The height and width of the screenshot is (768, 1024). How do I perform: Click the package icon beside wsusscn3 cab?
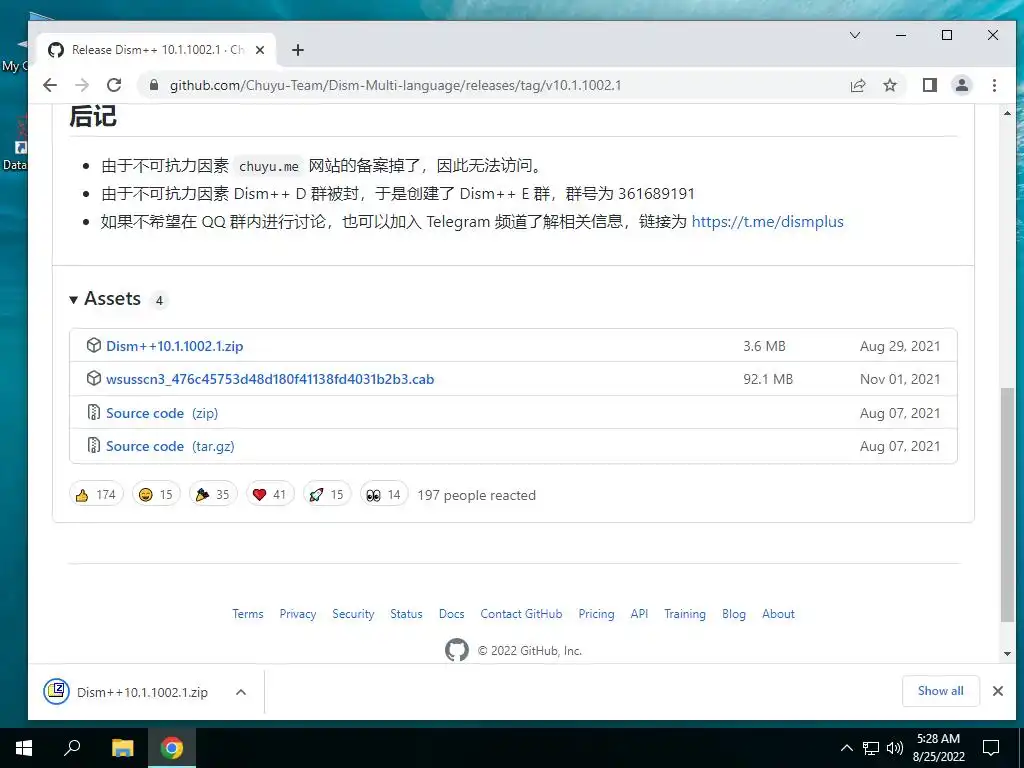click(x=93, y=379)
